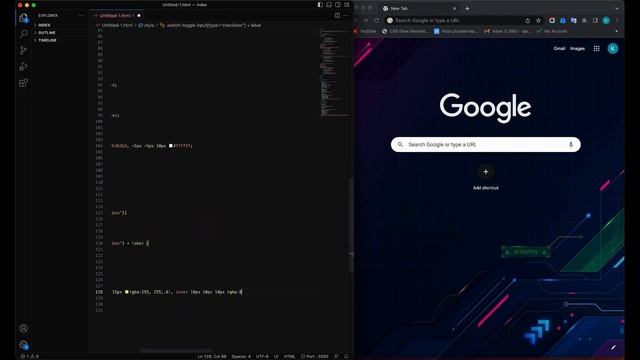Image resolution: width=640 pixels, height=360 pixels.
Task: Click the Google search box
Action: pyautogui.click(x=486, y=144)
